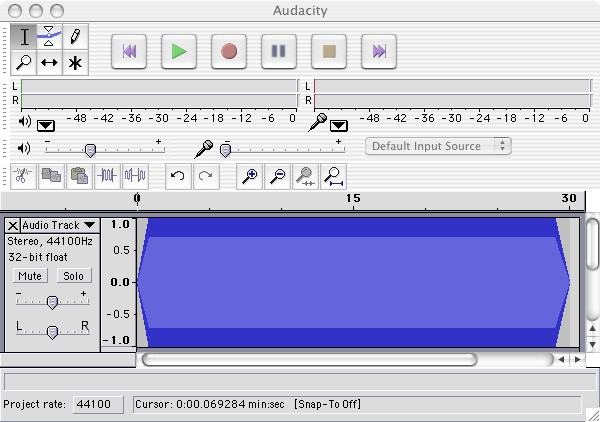This screenshot has height=422, width=600.
Task: Click the vertical scrollbar up arrow
Action: click(592, 328)
